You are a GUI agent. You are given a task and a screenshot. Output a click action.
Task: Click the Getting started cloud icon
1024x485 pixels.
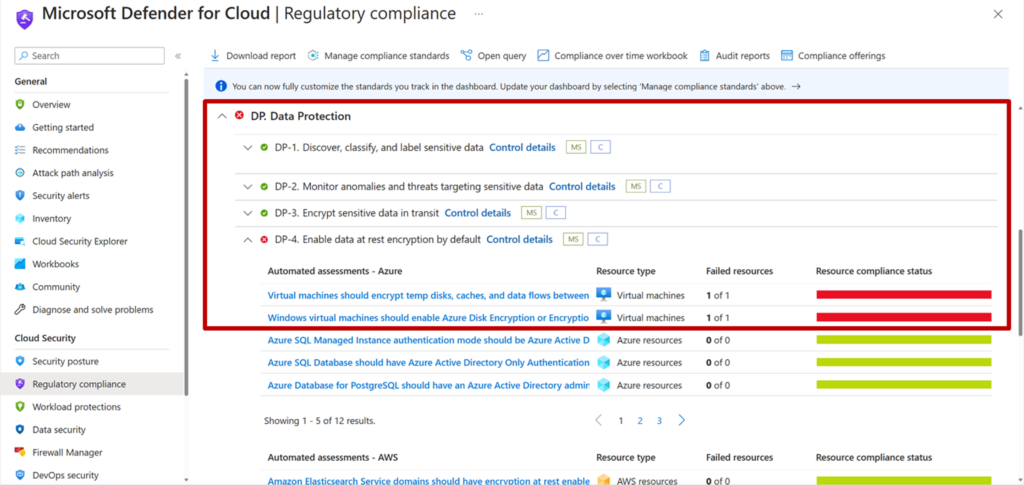coord(20,127)
